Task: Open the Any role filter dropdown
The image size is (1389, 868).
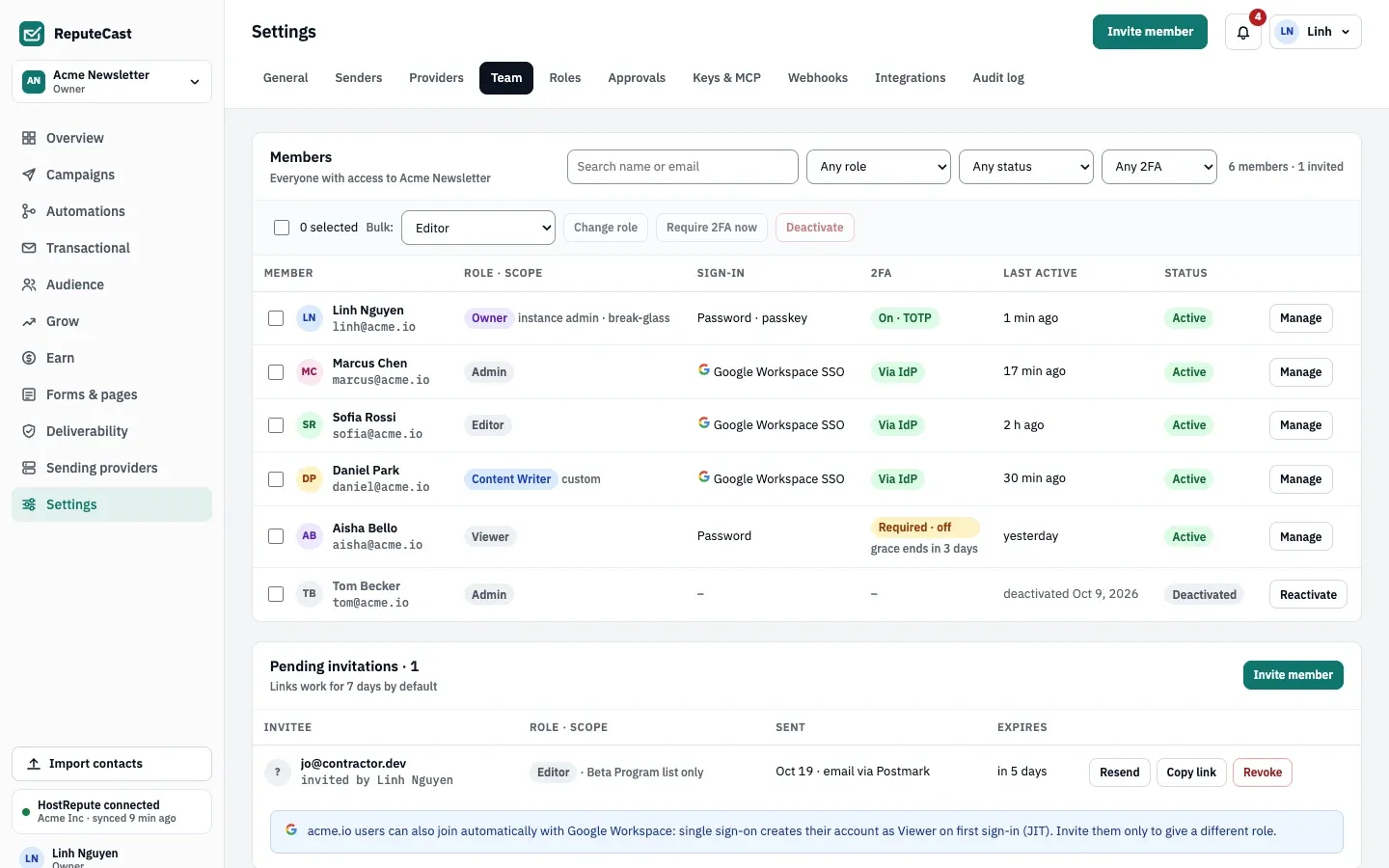Action: [x=879, y=167]
